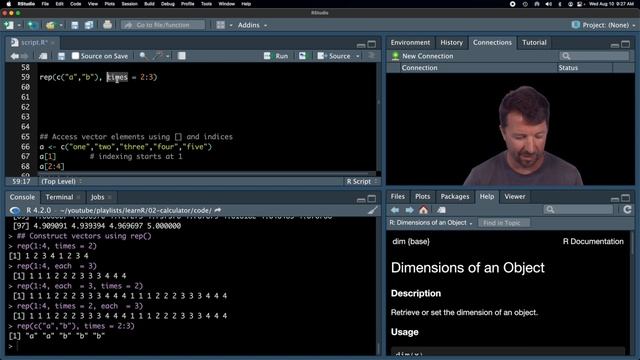
Task: Select the Connections tab
Action: click(492, 42)
